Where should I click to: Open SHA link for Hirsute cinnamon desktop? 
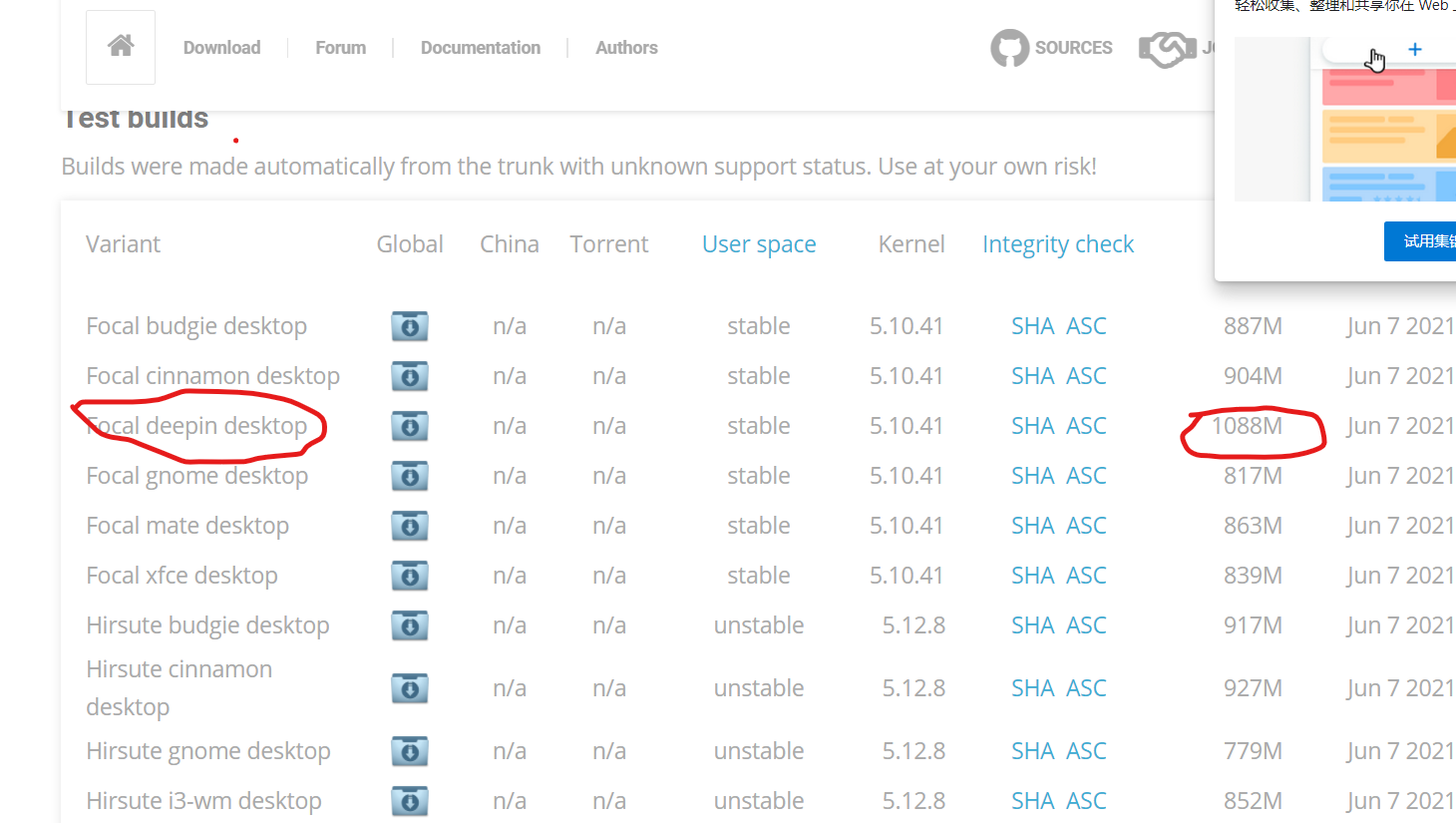point(1033,688)
